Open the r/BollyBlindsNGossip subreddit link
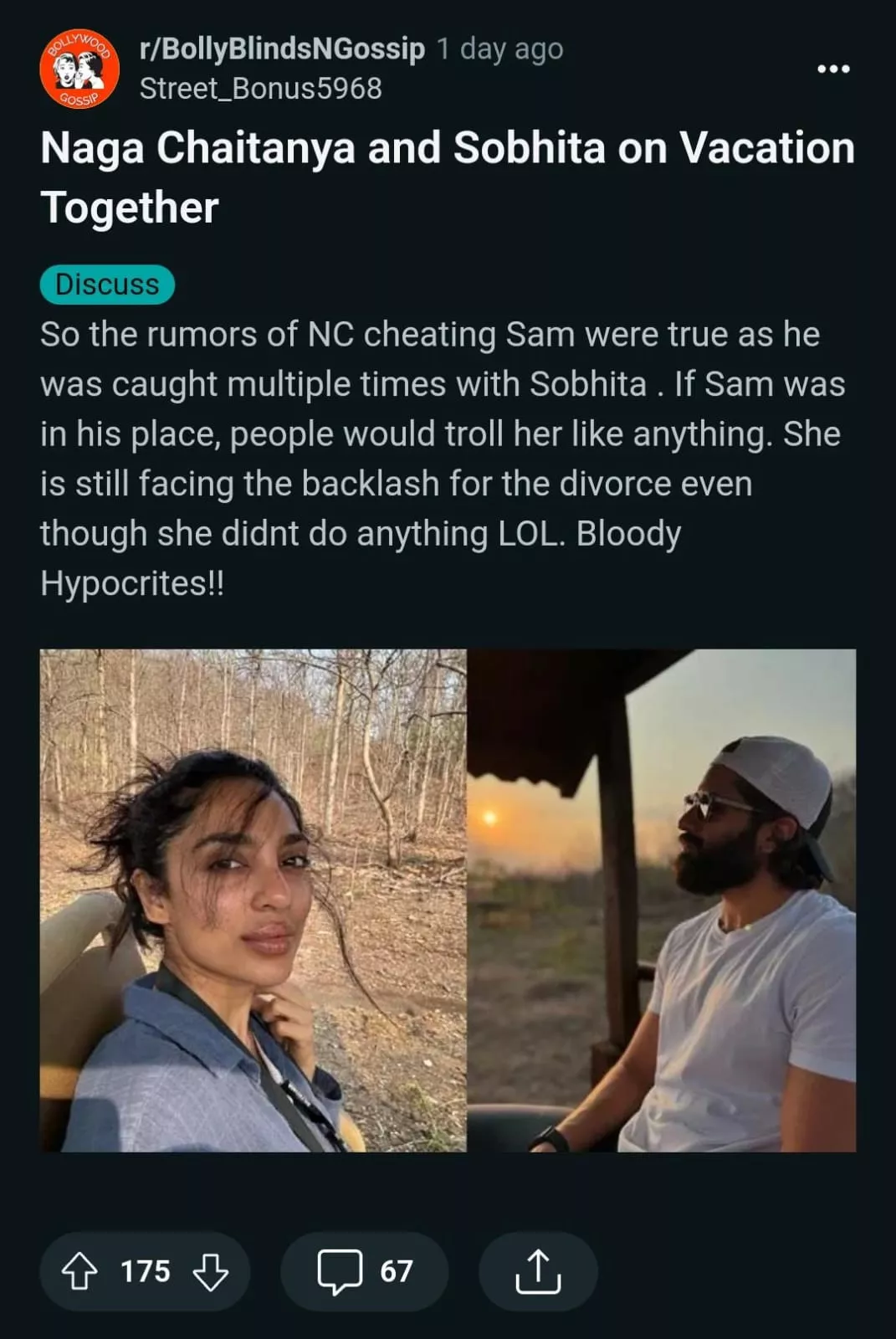 coord(282,49)
